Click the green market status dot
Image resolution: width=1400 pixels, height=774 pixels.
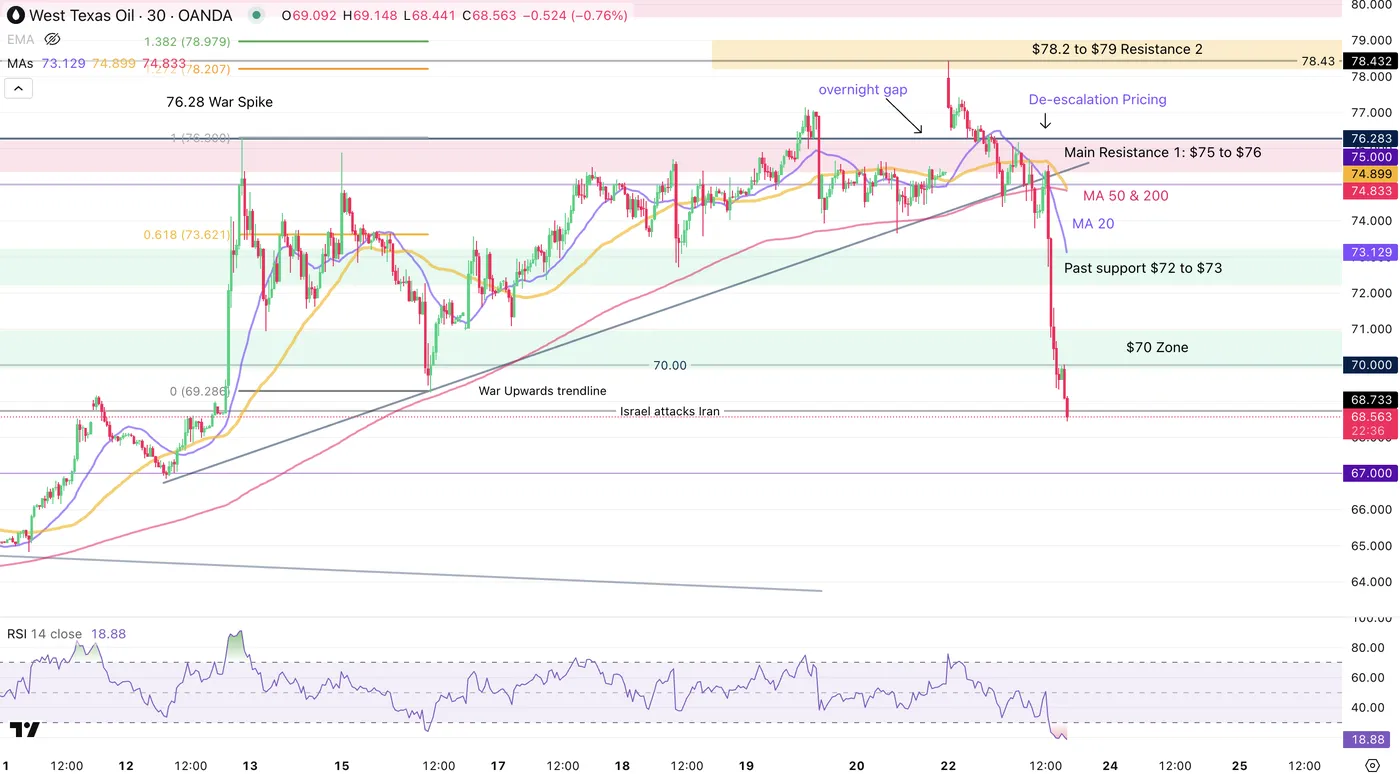coord(258,15)
